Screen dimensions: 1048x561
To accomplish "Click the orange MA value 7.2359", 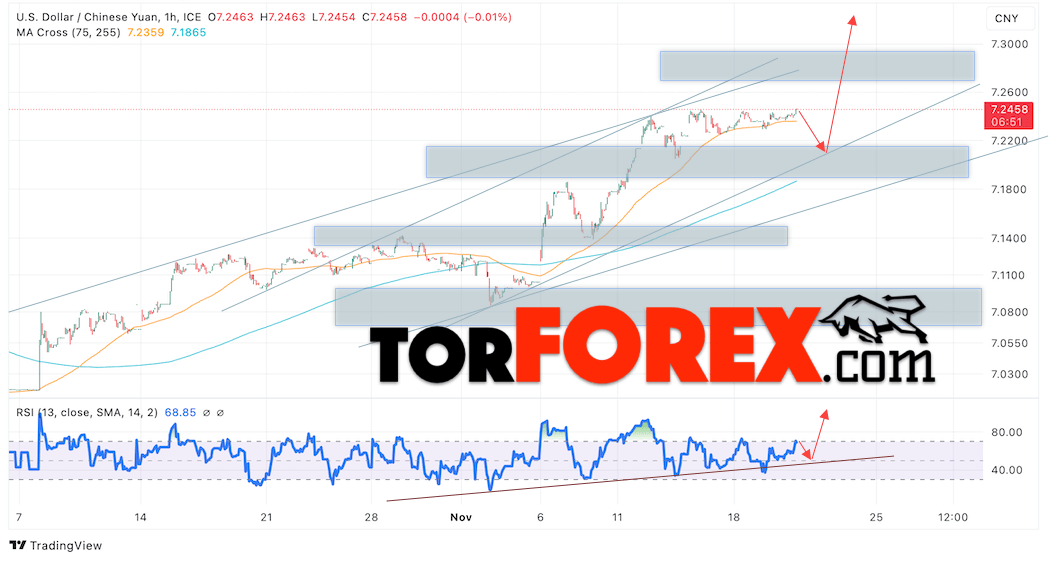I will tap(146, 32).
